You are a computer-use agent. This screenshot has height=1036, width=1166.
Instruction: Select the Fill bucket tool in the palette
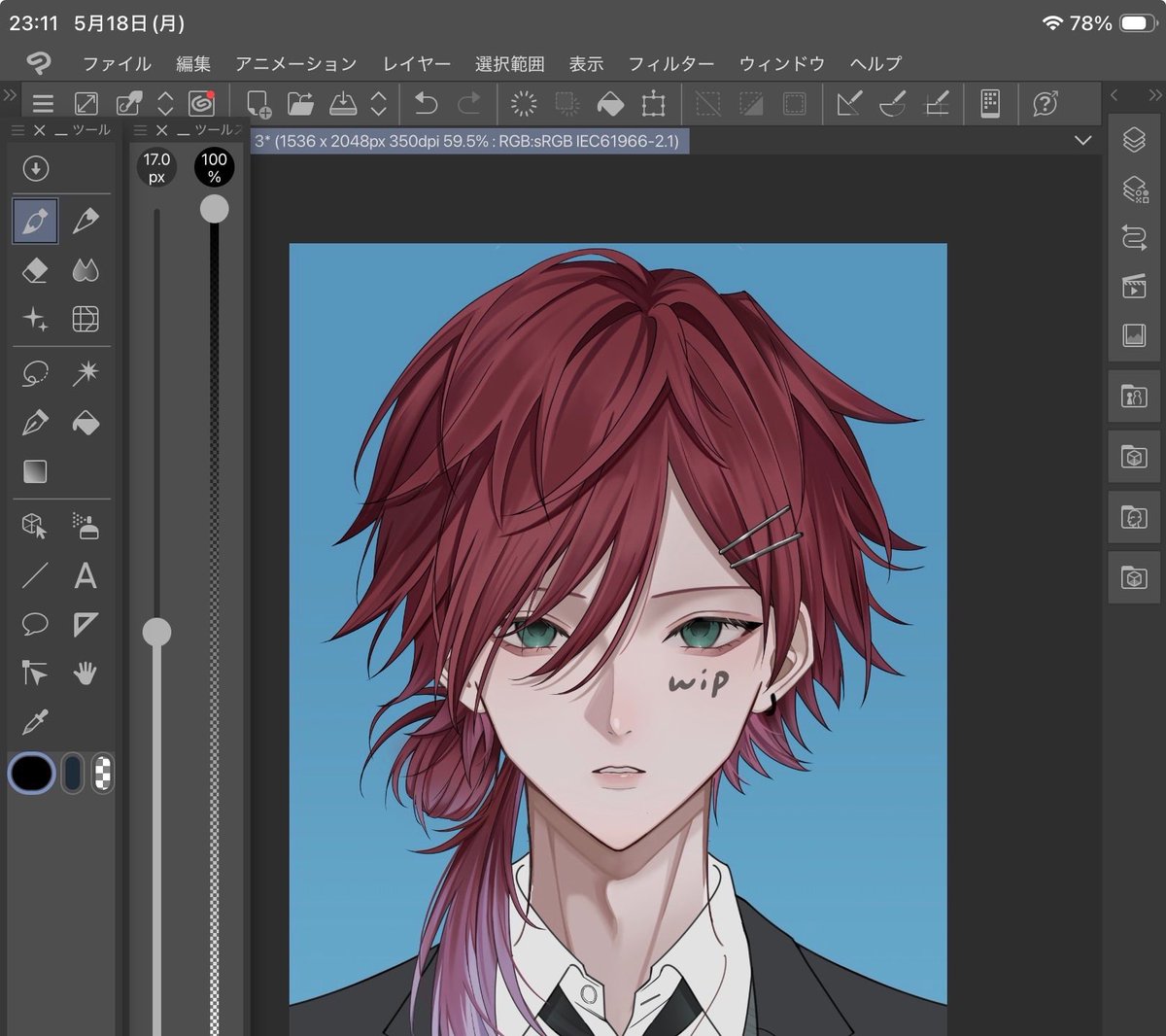(x=86, y=423)
